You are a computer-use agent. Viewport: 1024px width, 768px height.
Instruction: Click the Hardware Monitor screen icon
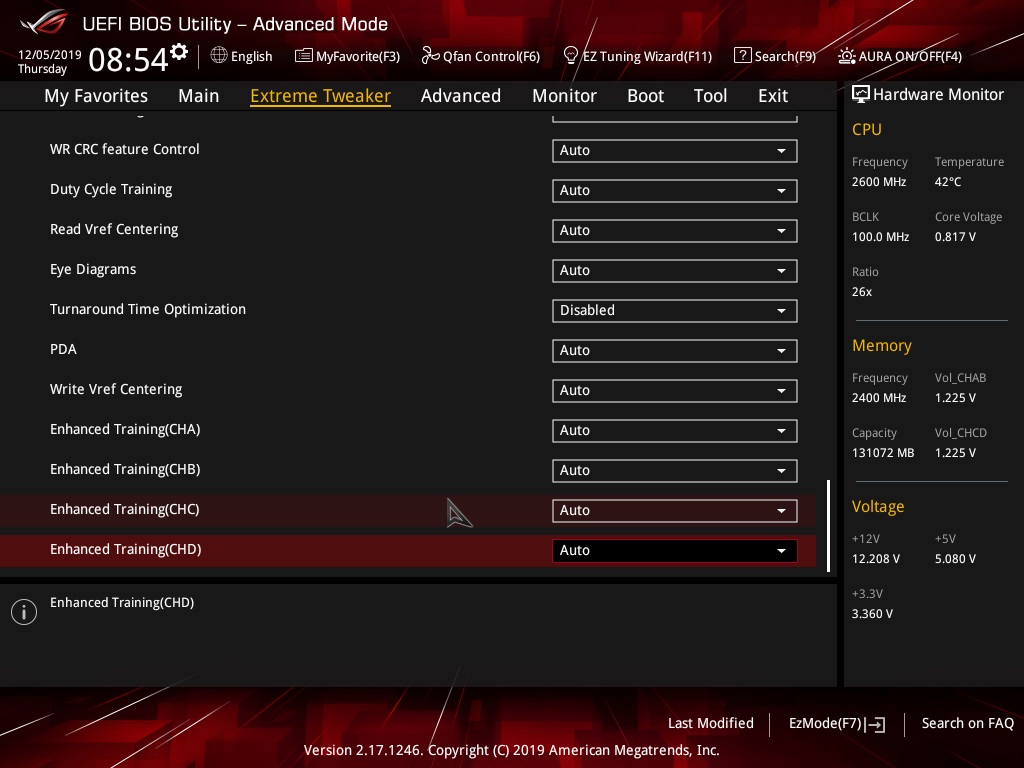click(x=861, y=95)
